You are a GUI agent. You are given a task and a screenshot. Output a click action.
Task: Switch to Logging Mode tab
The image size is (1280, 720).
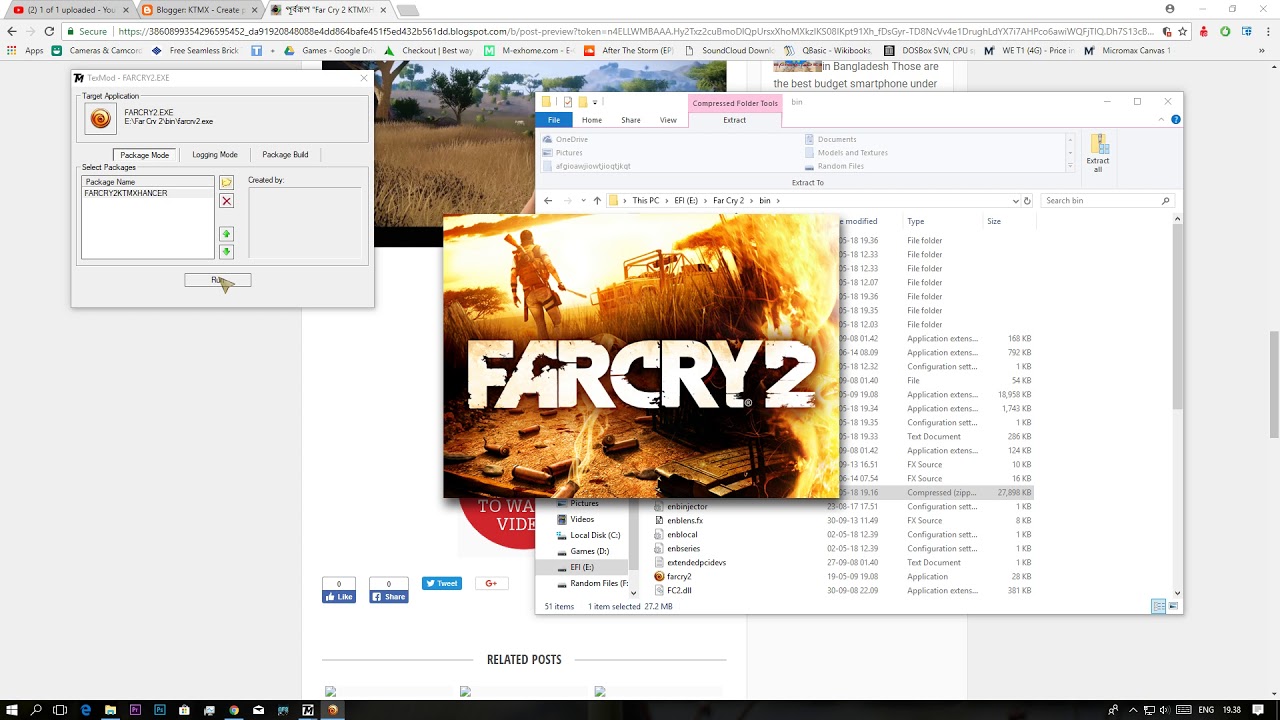tap(215, 155)
